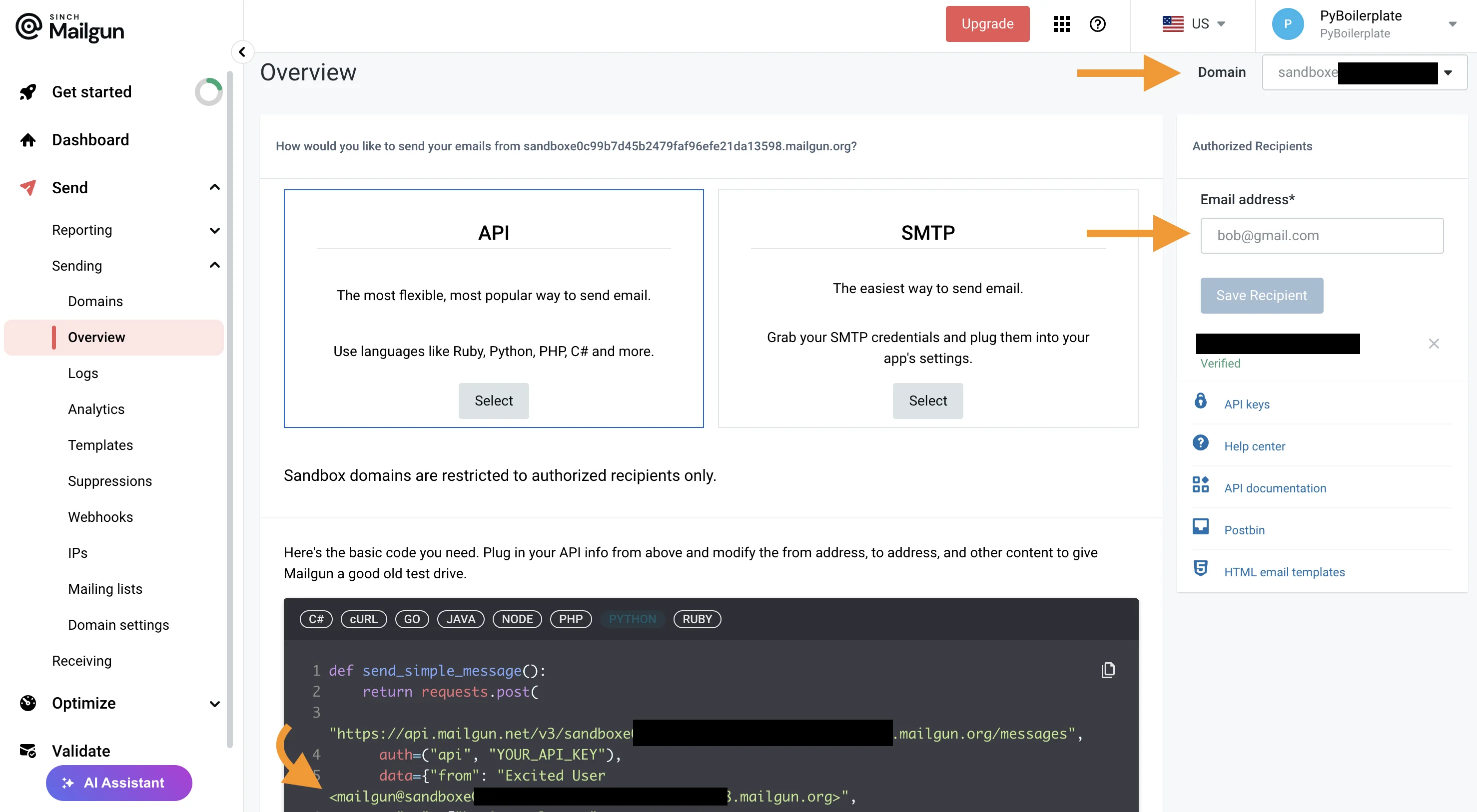Screen dimensions: 1477x812
Task: Launch the AI Assistant
Action: point(119,783)
